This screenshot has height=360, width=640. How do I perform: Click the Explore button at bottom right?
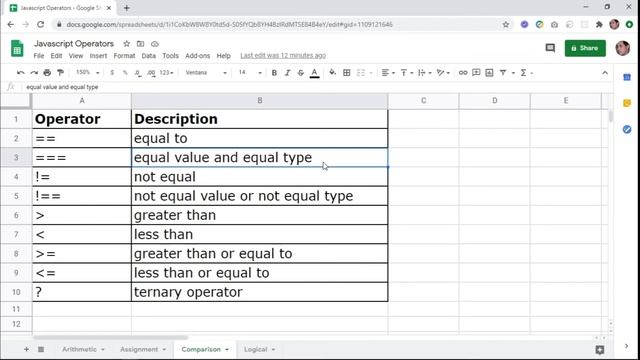coord(600,350)
